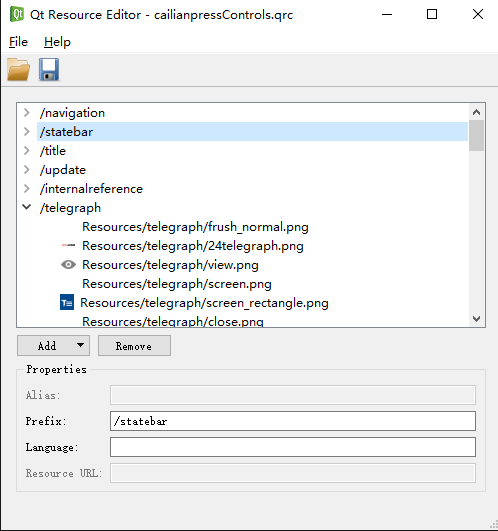Viewport: 498px width, 531px height.
Task: Close the Qt Resource Editor window
Action: coord(478,14)
